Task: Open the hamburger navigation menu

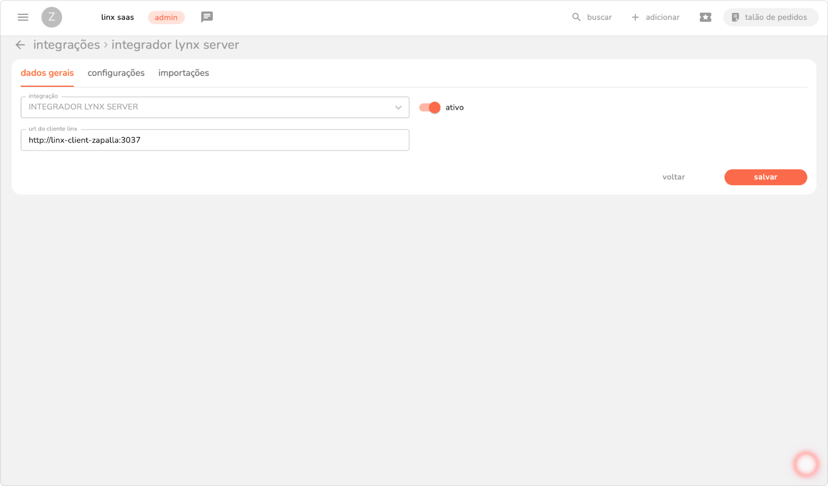Action: 23,17
